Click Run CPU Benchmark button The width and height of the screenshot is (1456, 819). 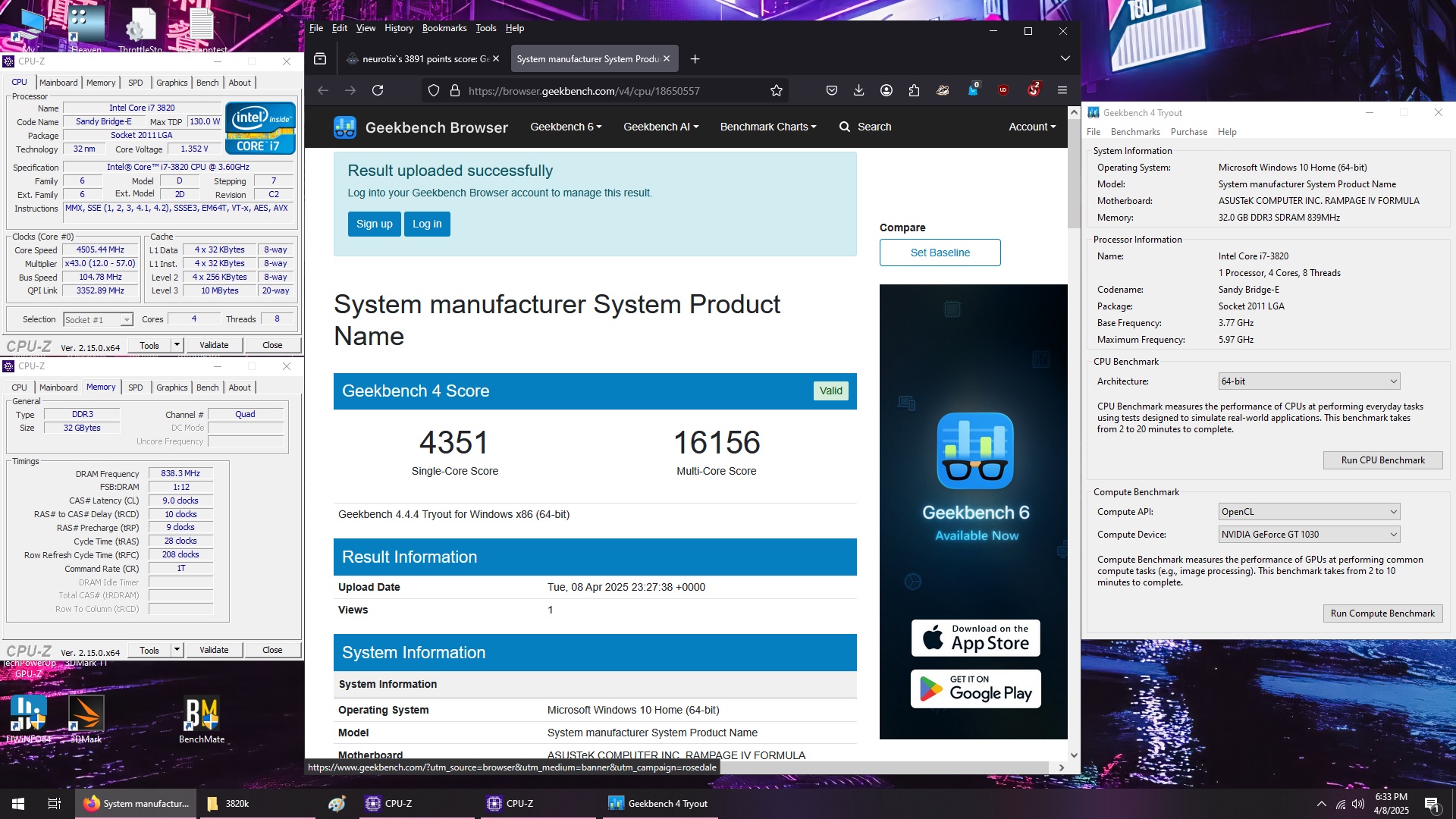pos(1382,460)
